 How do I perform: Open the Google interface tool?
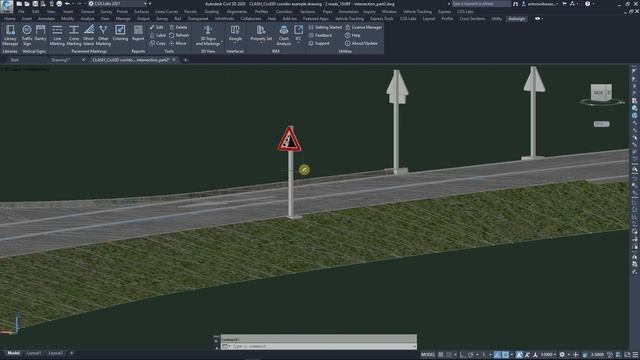click(x=235, y=33)
